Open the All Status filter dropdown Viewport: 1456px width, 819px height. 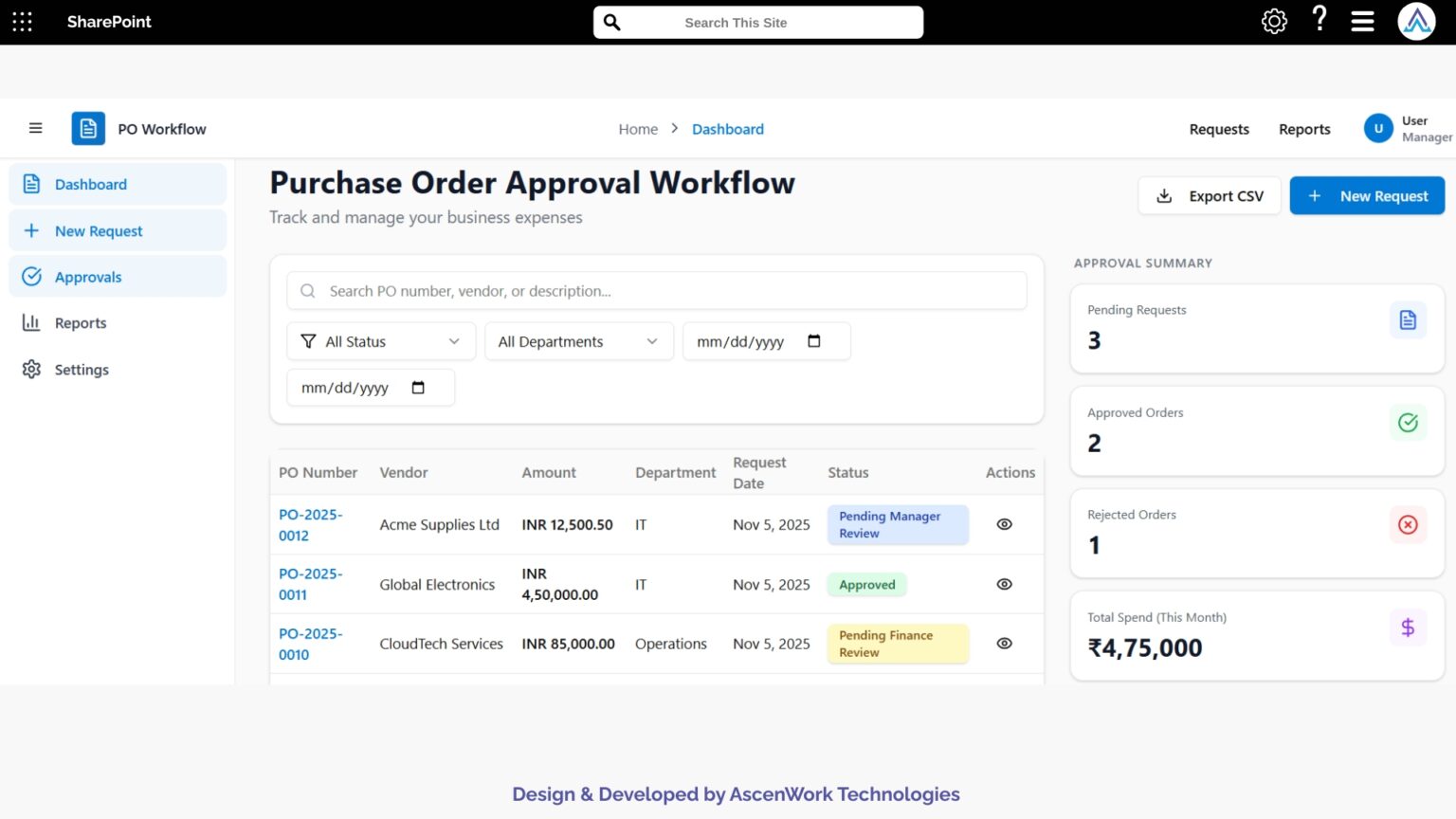[380, 341]
